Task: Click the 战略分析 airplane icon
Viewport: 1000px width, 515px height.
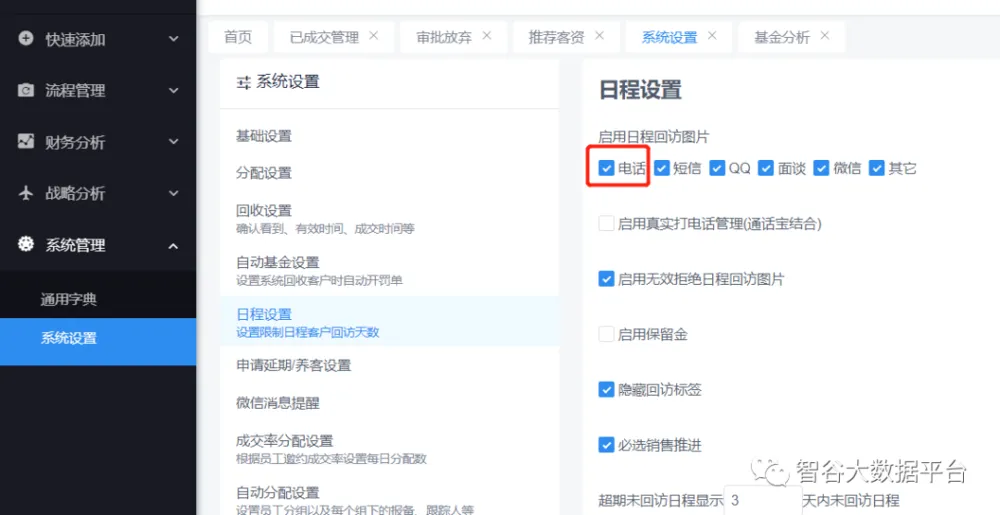Action: [x=26, y=193]
